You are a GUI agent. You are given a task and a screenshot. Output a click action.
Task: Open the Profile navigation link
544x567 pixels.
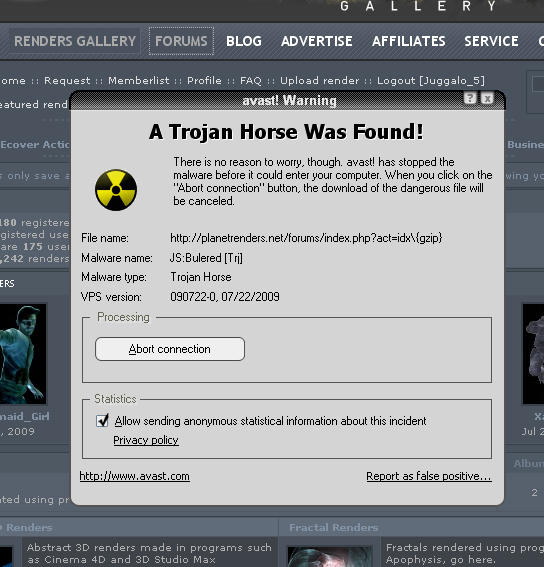coord(204,80)
